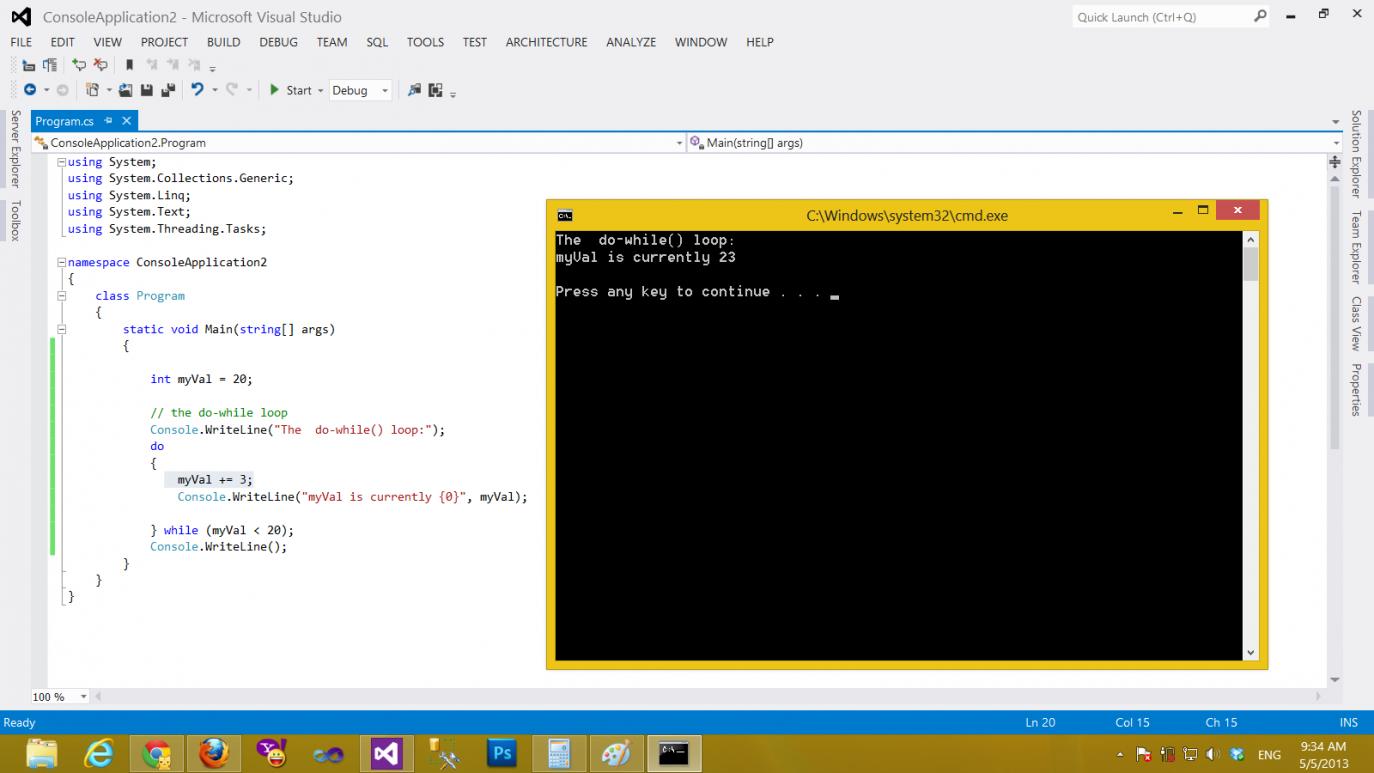Click the first icon in the text editor toolbar
Screen dimensions: 1374x773
[x=29, y=65]
